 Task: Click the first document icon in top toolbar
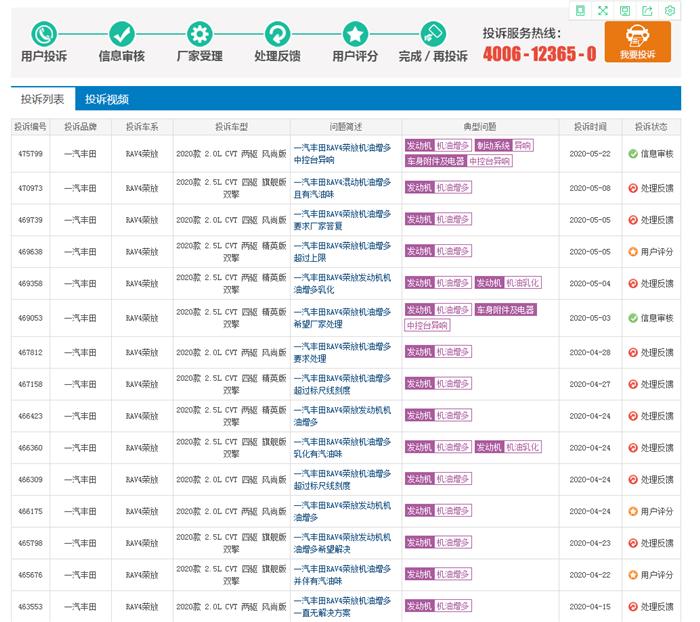(580, 11)
